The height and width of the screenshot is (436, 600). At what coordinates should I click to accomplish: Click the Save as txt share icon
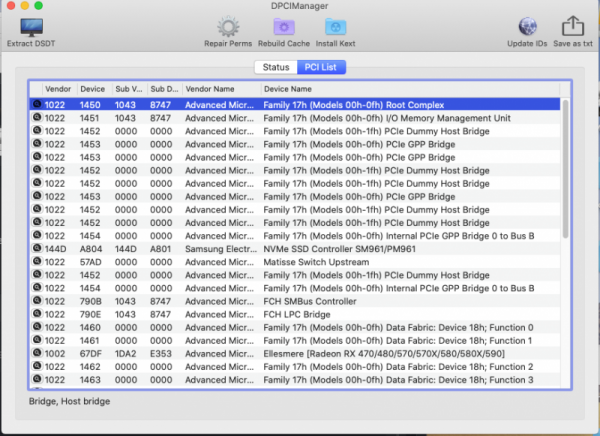(x=573, y=27)
